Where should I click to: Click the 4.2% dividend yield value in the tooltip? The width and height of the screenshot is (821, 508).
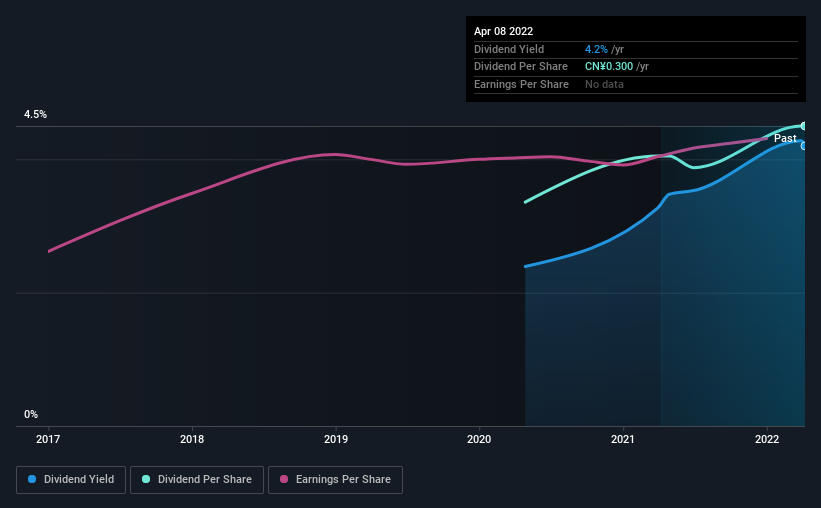click(596, 49)
